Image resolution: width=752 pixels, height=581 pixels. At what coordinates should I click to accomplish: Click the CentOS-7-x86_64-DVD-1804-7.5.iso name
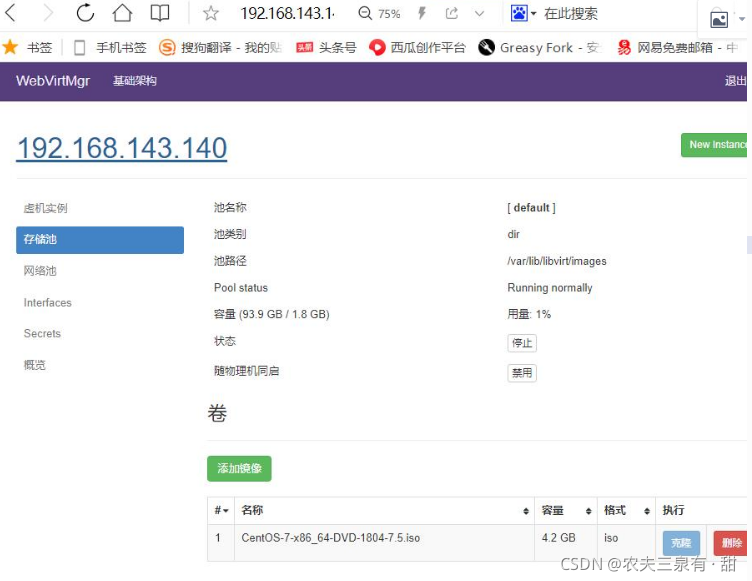(330, 538)
